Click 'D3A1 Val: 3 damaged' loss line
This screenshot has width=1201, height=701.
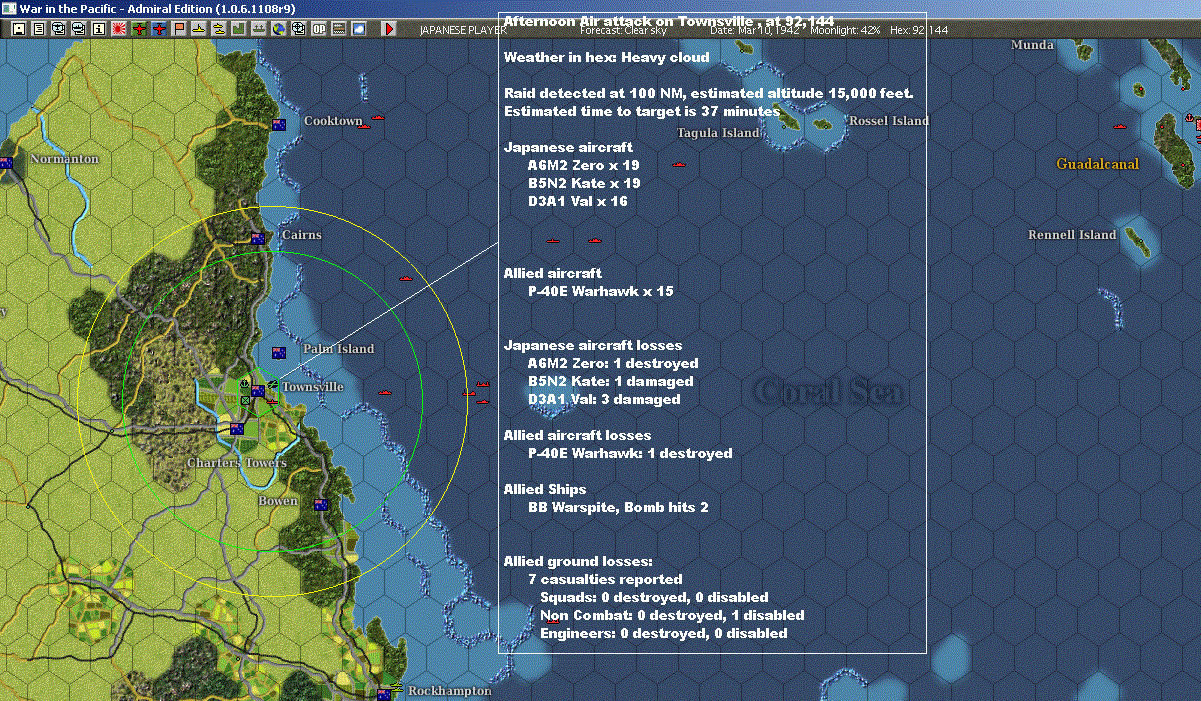click(x=604, y=399)
